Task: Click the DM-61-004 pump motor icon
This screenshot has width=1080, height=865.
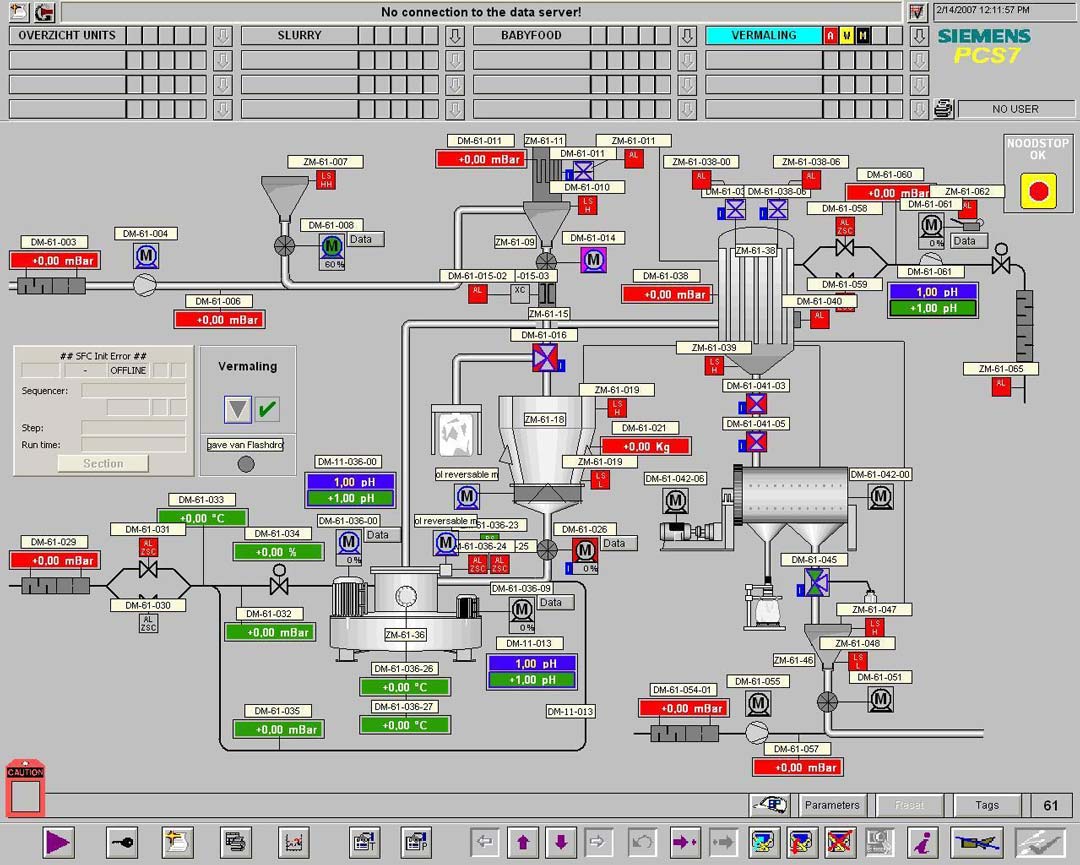Action: [147, 257]
